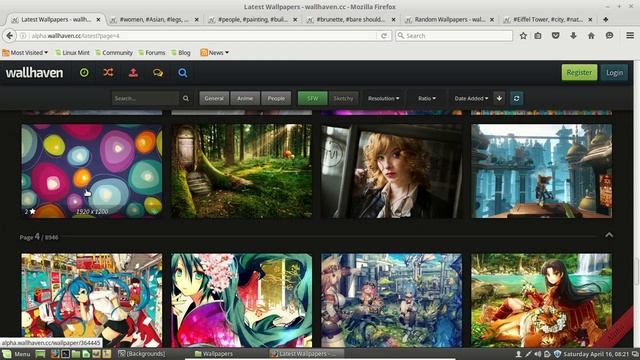Viewport: 640px width, 360px height.
Task: Switch to '#people, #painting' tab
Action: click(253, 19)
